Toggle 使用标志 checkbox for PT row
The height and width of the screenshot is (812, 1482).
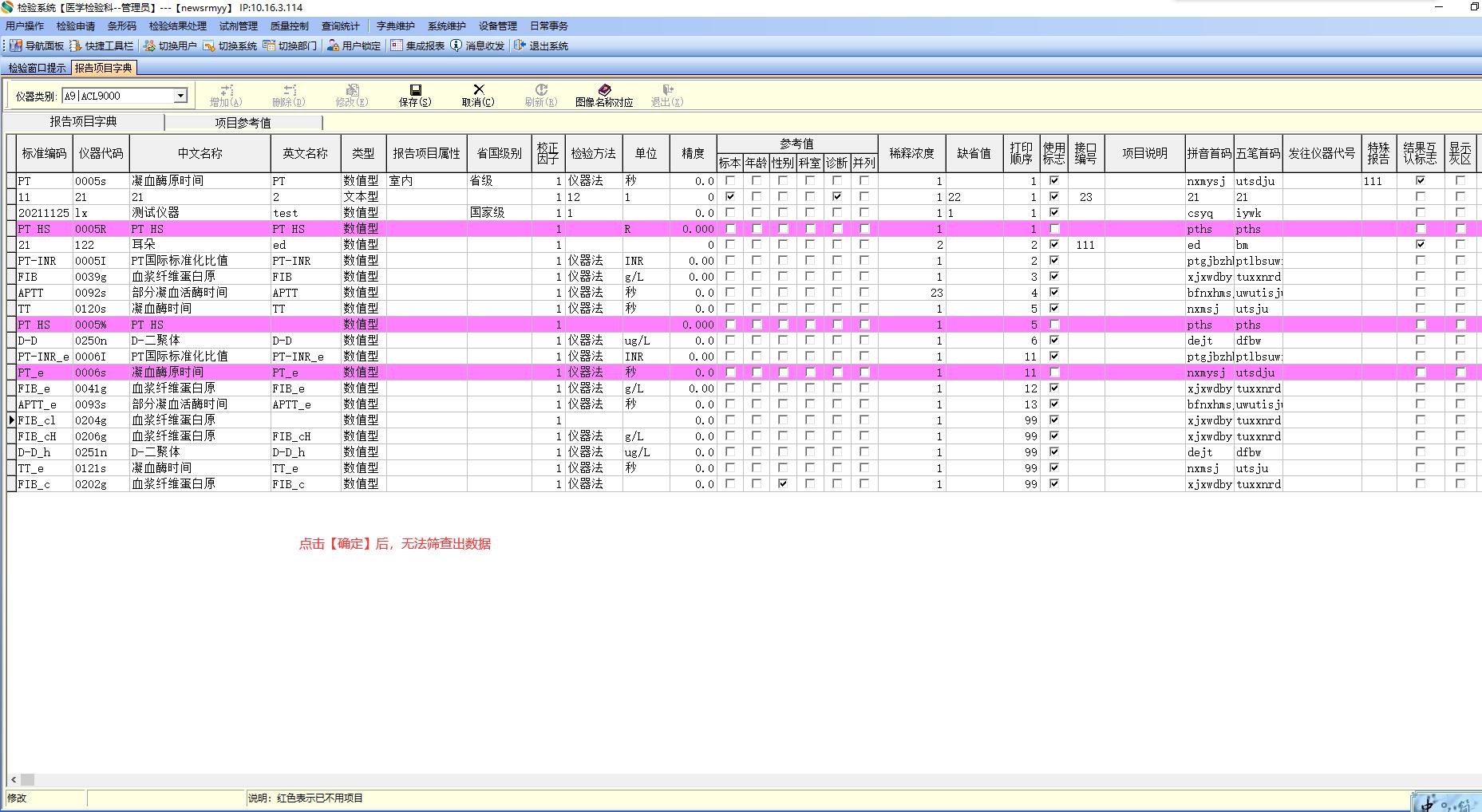point(1053,181)
